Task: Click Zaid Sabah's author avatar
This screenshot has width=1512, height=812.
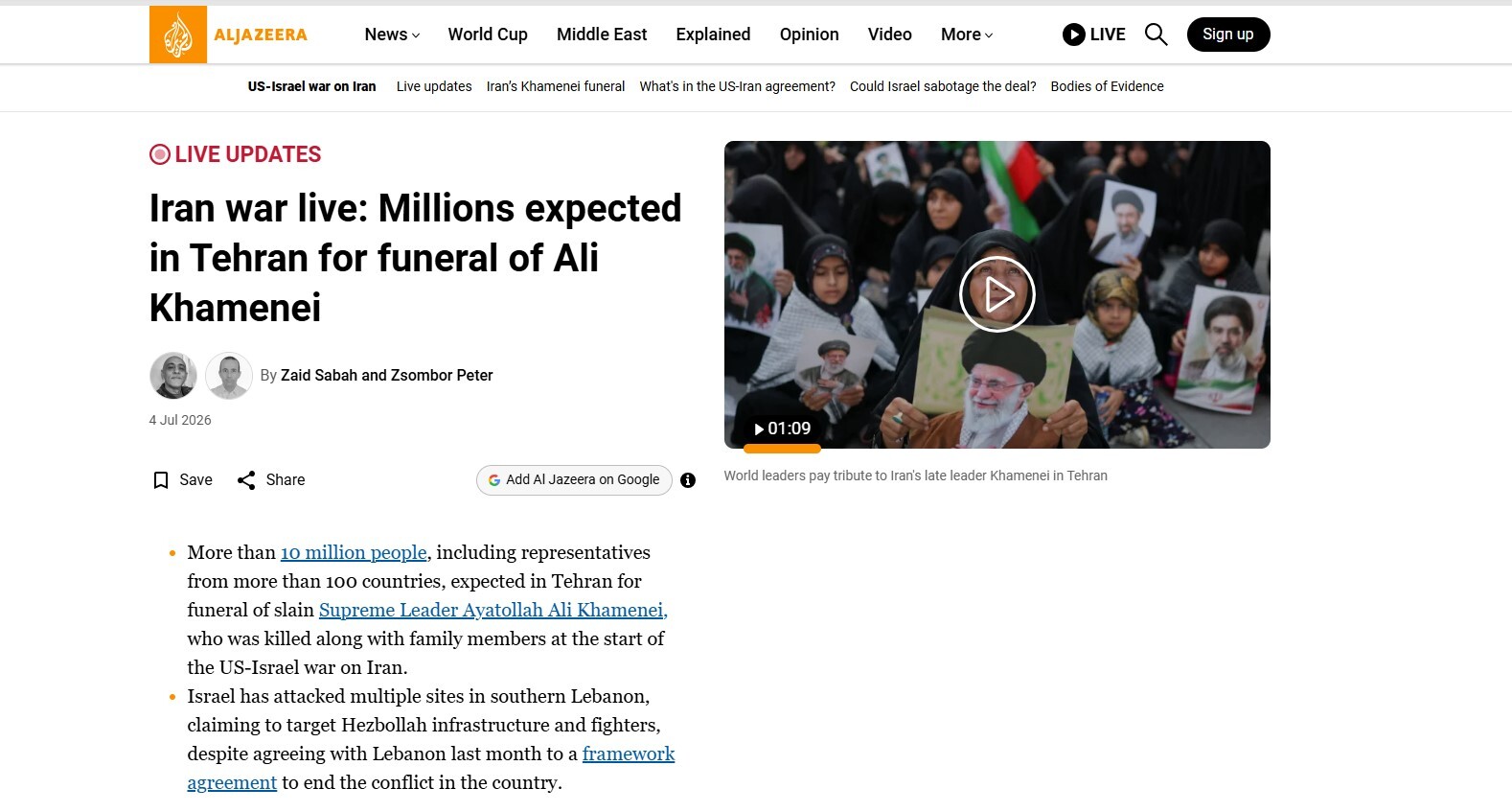Action: 173,375
